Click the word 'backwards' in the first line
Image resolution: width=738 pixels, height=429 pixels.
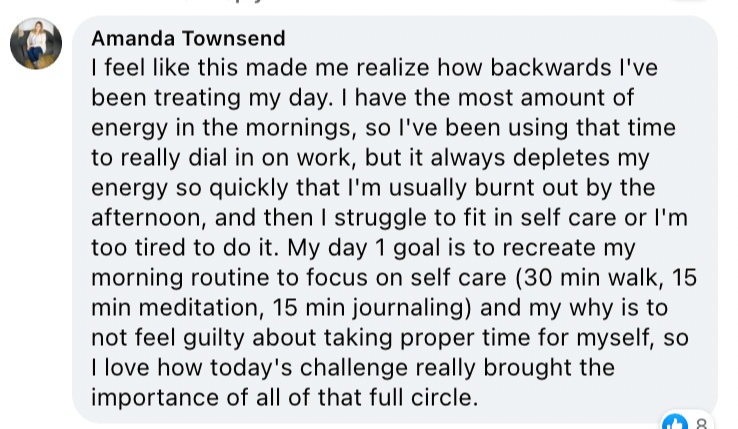pyautogui.click(x=550, y=67)
